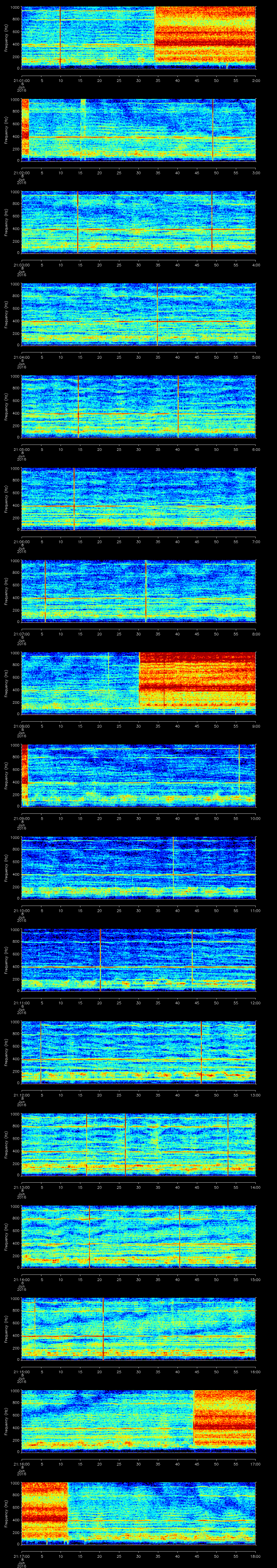Click the spectrogram panel starting at 21:09:00

tap(138, 775)
